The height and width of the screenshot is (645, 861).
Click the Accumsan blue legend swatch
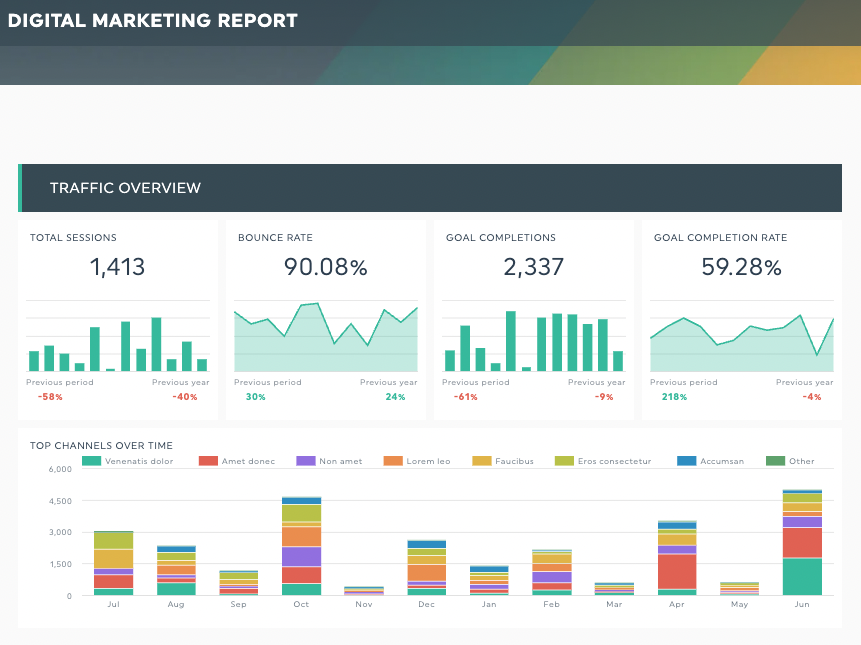coord(686,461)
